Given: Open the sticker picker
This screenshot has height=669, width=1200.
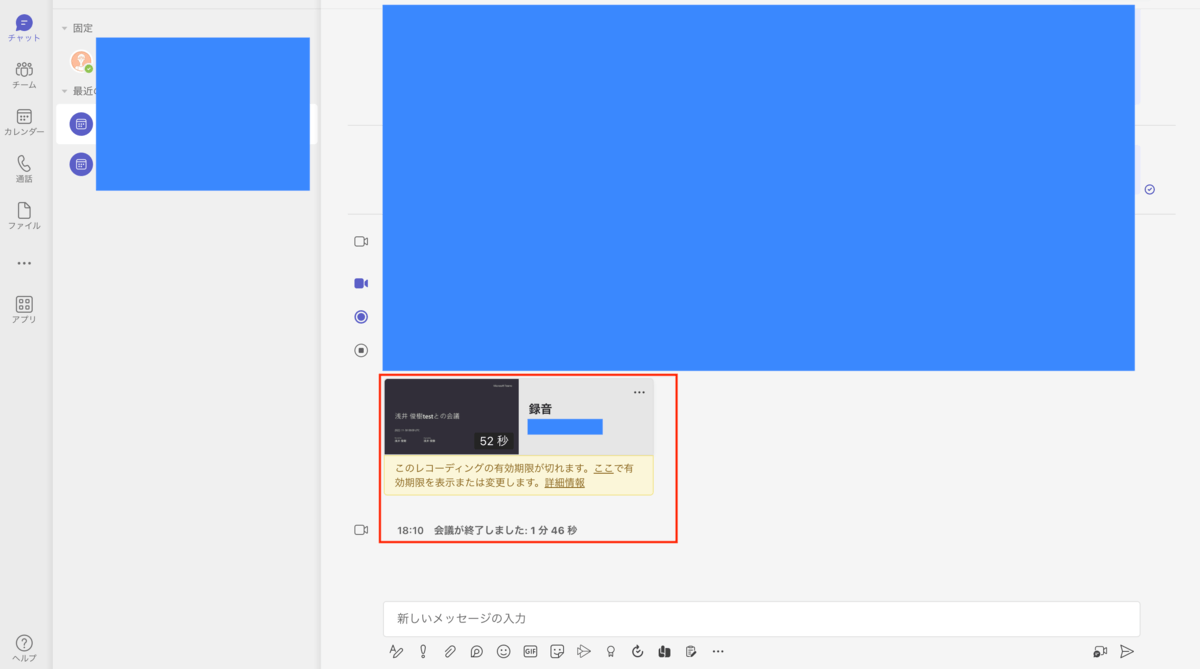Looking at the screenshot, I should [557, 652].
